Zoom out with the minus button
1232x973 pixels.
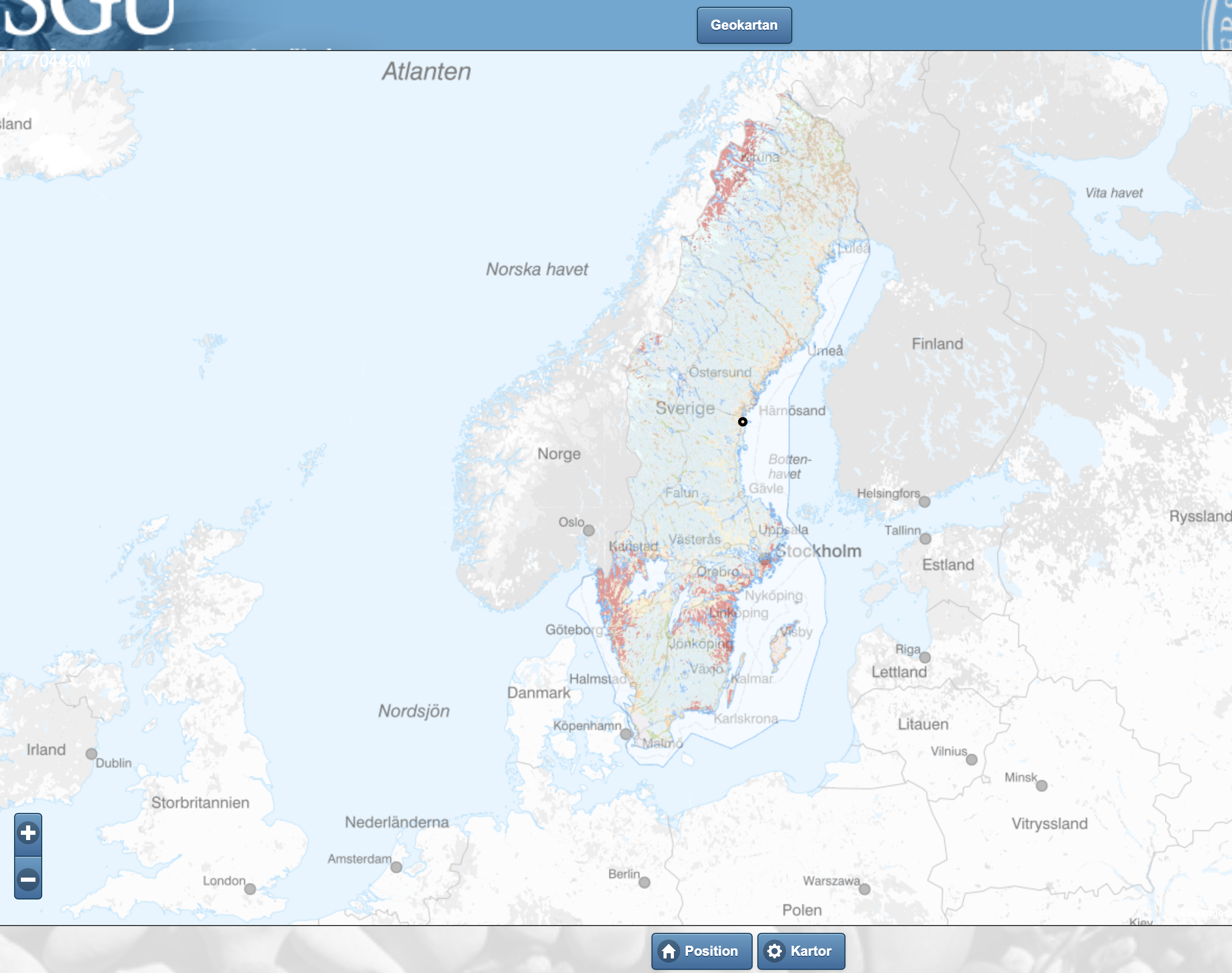point(28,880)
